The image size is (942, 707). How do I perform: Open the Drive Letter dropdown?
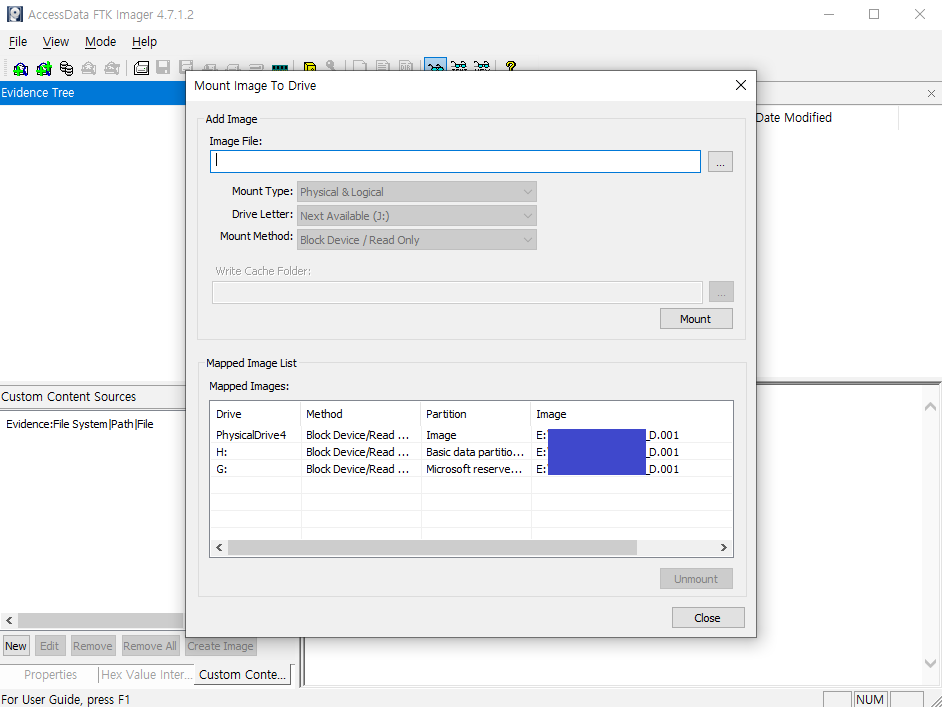pos(416,216)
